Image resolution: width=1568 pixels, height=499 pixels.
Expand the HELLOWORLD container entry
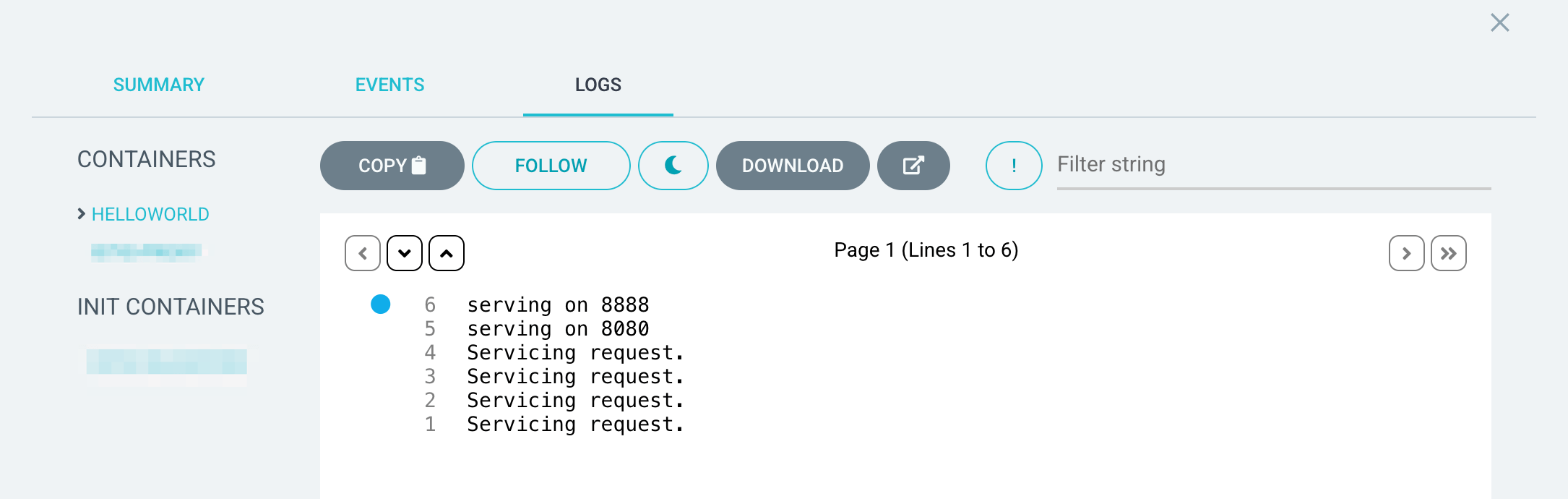pyautogui.click(x=150, y=213)
